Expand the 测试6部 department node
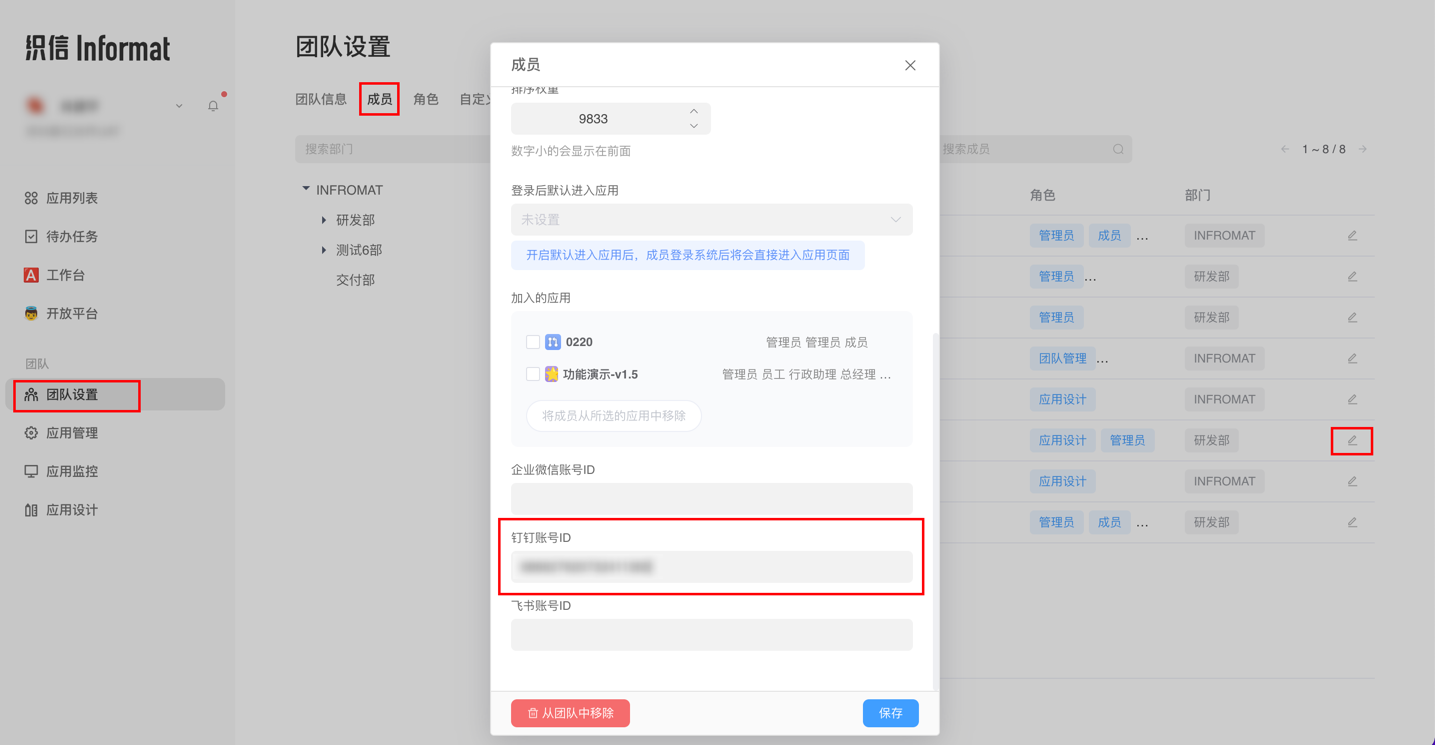 click(323, 249)
